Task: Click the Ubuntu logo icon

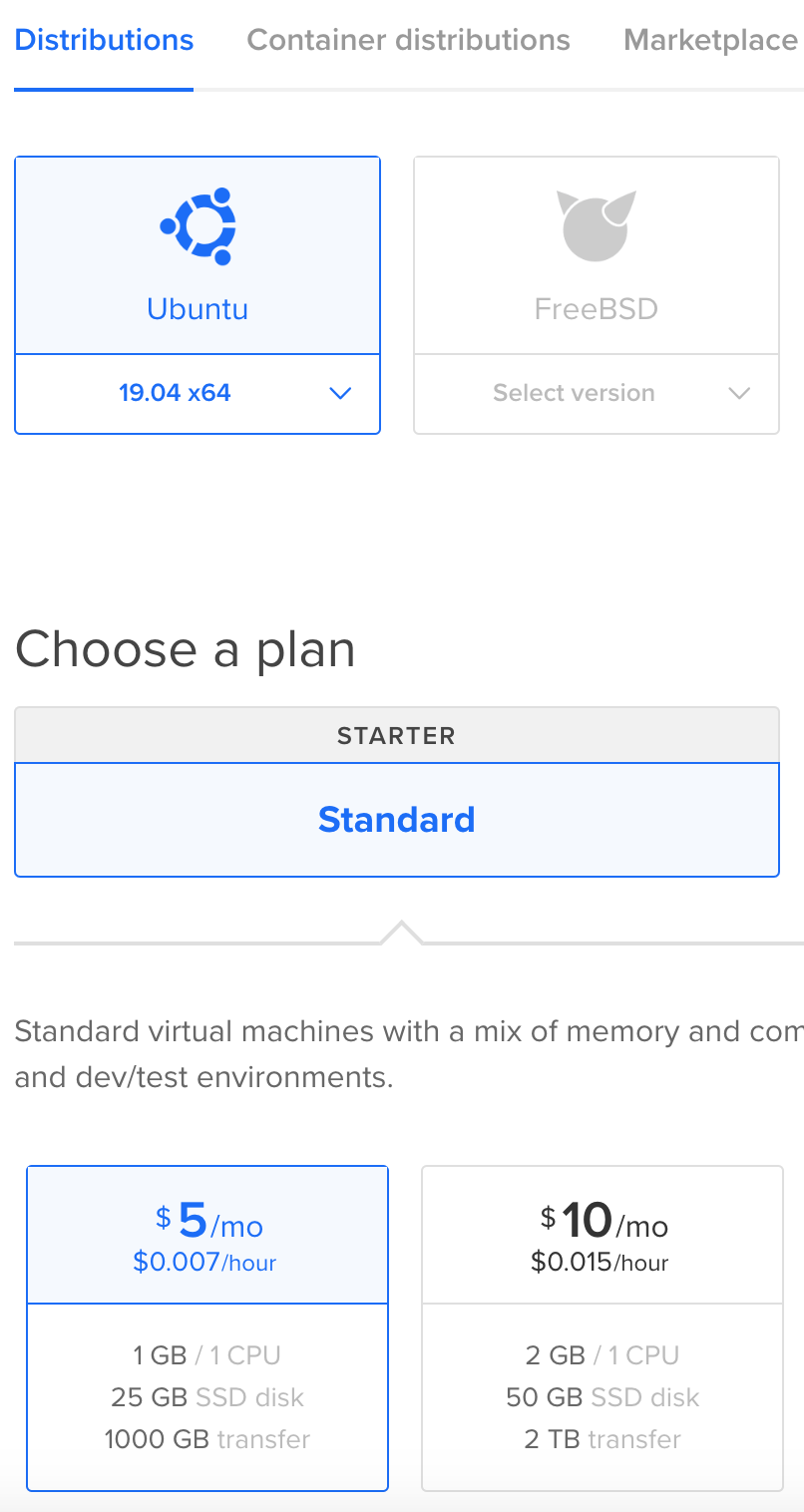Action: tap(198, 226)
